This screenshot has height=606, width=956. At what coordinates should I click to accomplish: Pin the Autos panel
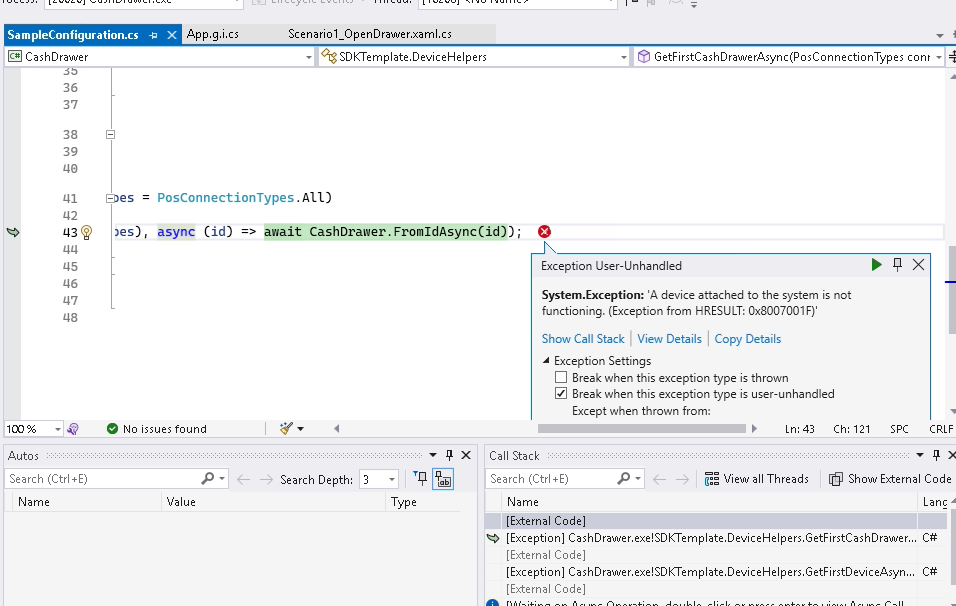click(x=449, y=455)
